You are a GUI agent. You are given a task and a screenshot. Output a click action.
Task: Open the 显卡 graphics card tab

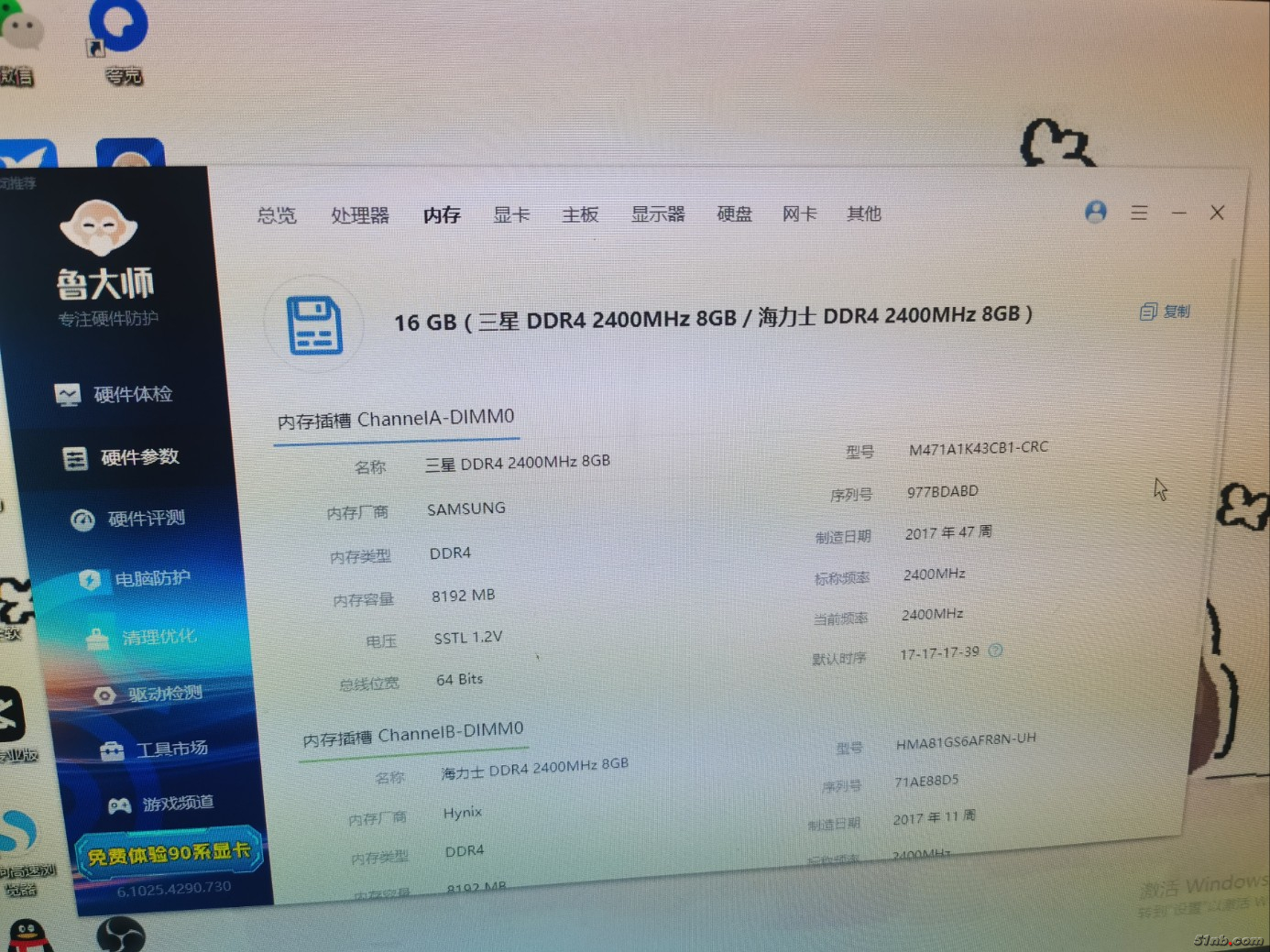click(x=511, y=214)
